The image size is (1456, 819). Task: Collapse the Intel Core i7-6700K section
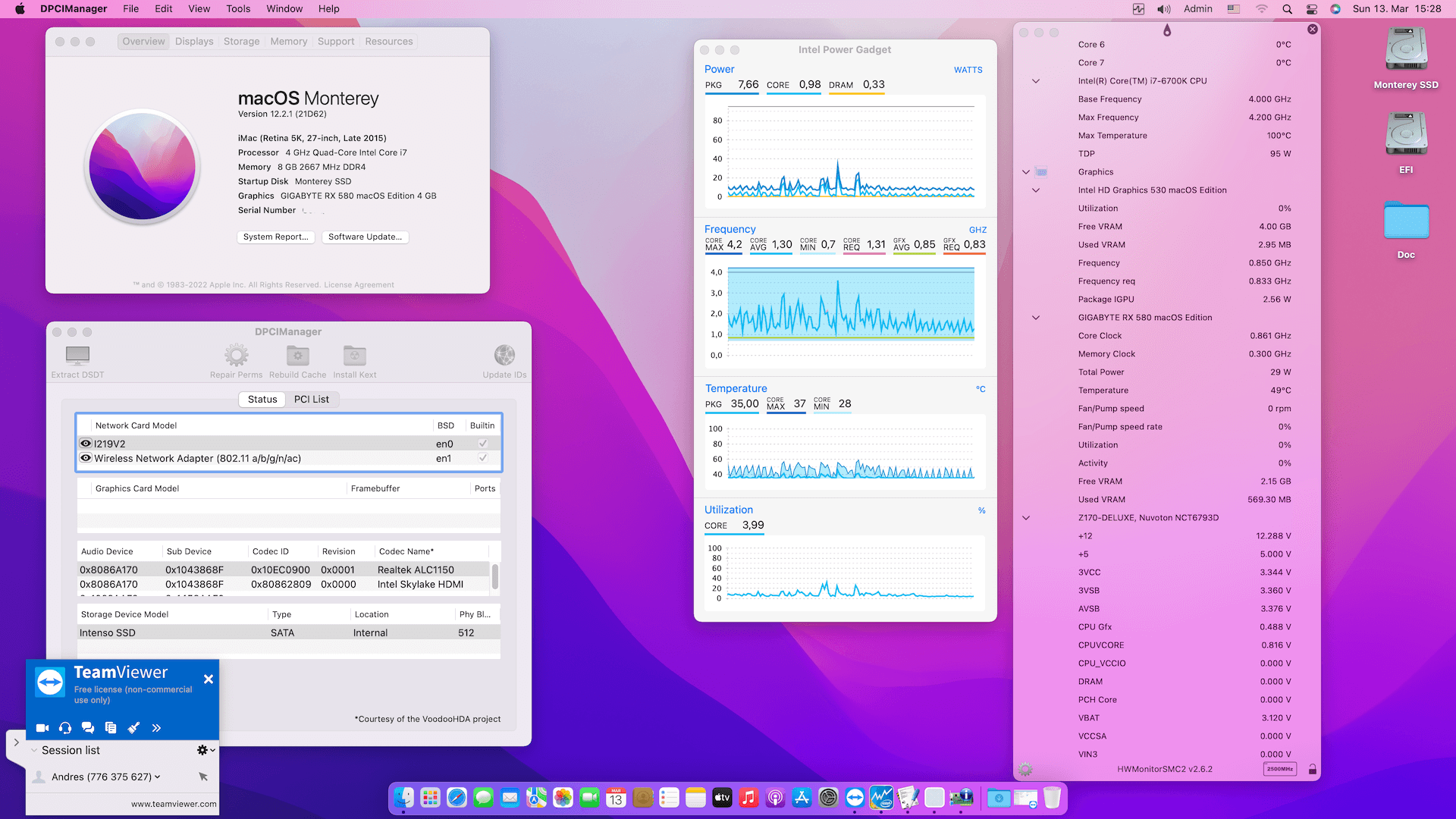coord(1036,81)
